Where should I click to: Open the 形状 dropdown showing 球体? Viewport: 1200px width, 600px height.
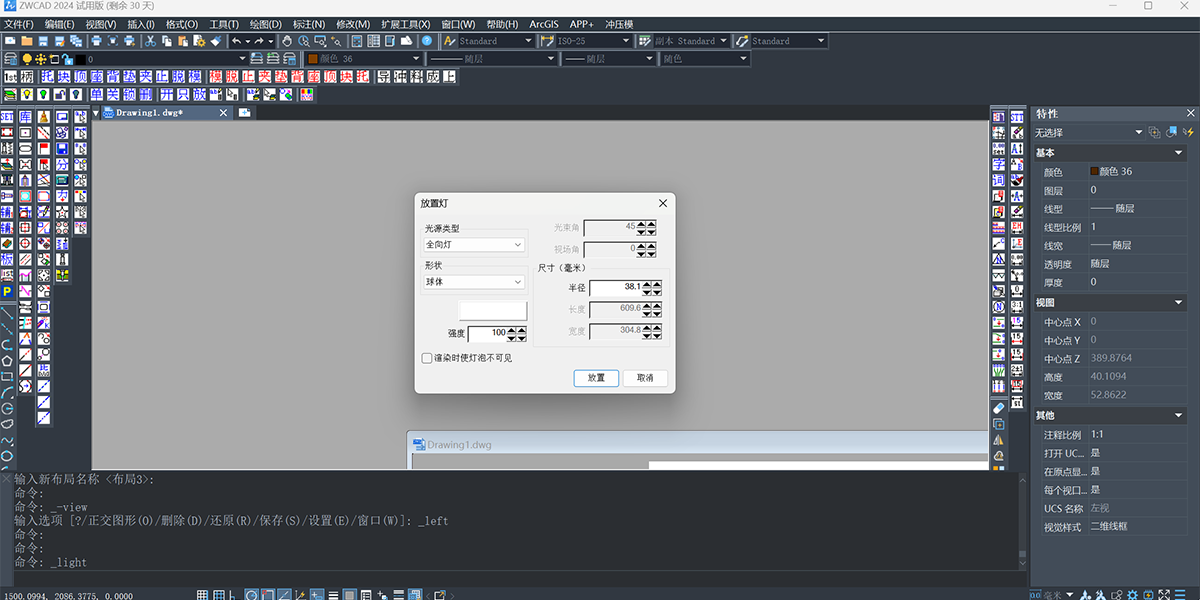coord(475,282)
